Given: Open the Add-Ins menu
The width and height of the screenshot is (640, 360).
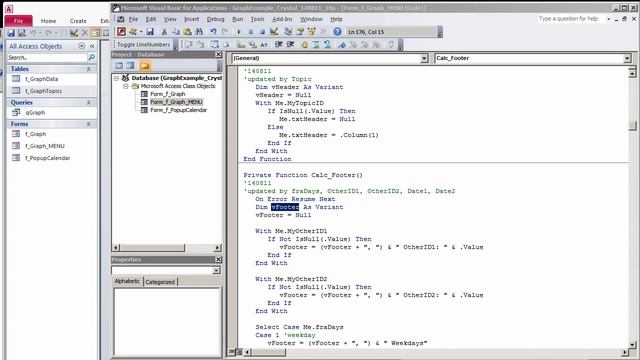Looking at the screenshot, I should pos(282,19).
